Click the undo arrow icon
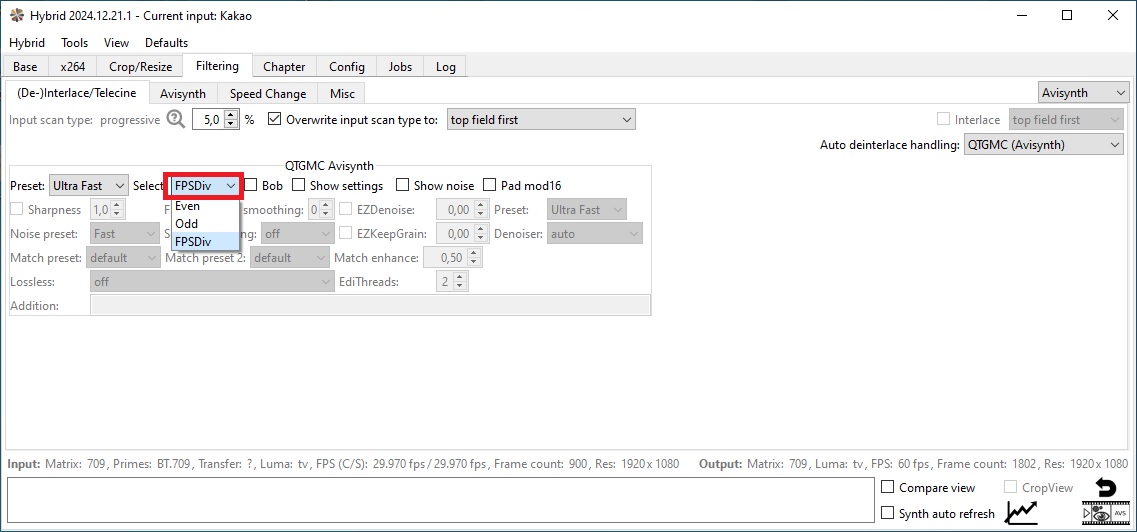 pyautogui.click(x=1105, y=488)
